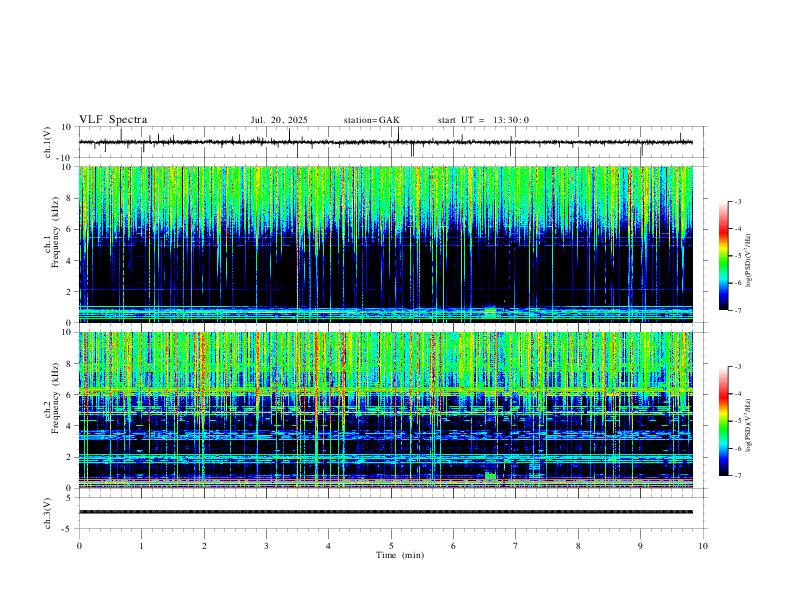Image resolution: width=792 pixels, height=612 pixels.
Task: Click the time axis tick label '8'
Action: [x=578, y=546]
